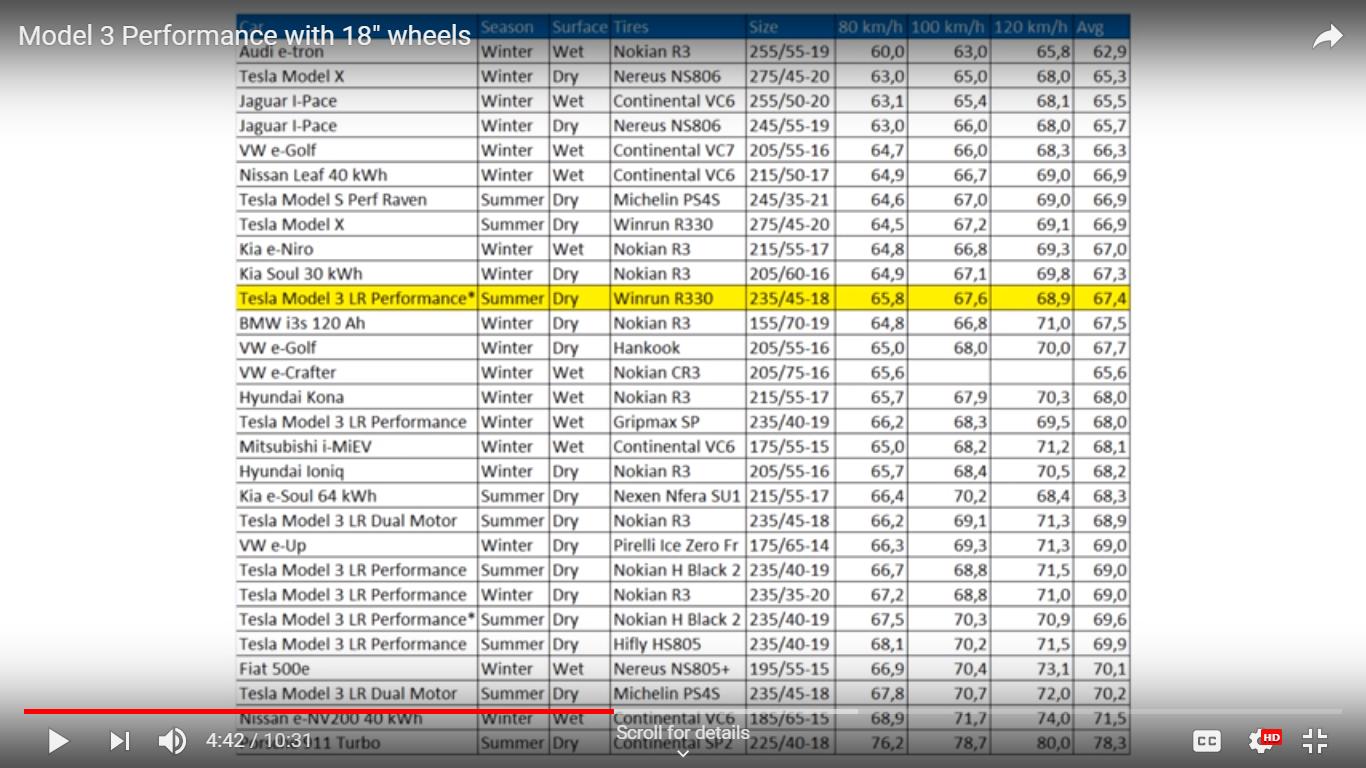The image size is (1366, 768).
Task: Click the 'Kia e-Soul 64 kWh' cell
Action: tap(357, 496)
